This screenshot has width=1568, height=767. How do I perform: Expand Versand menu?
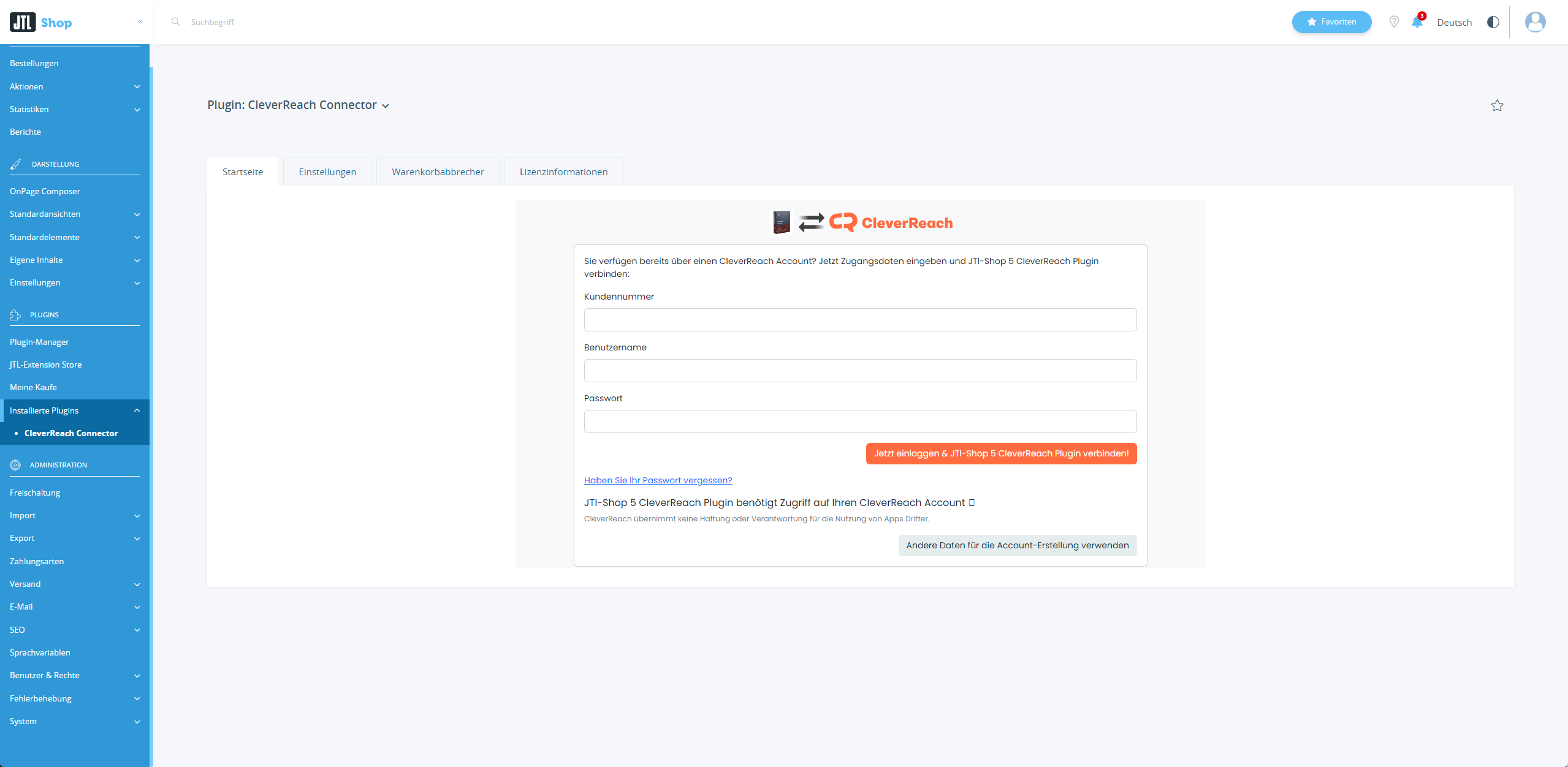point(75,584)
